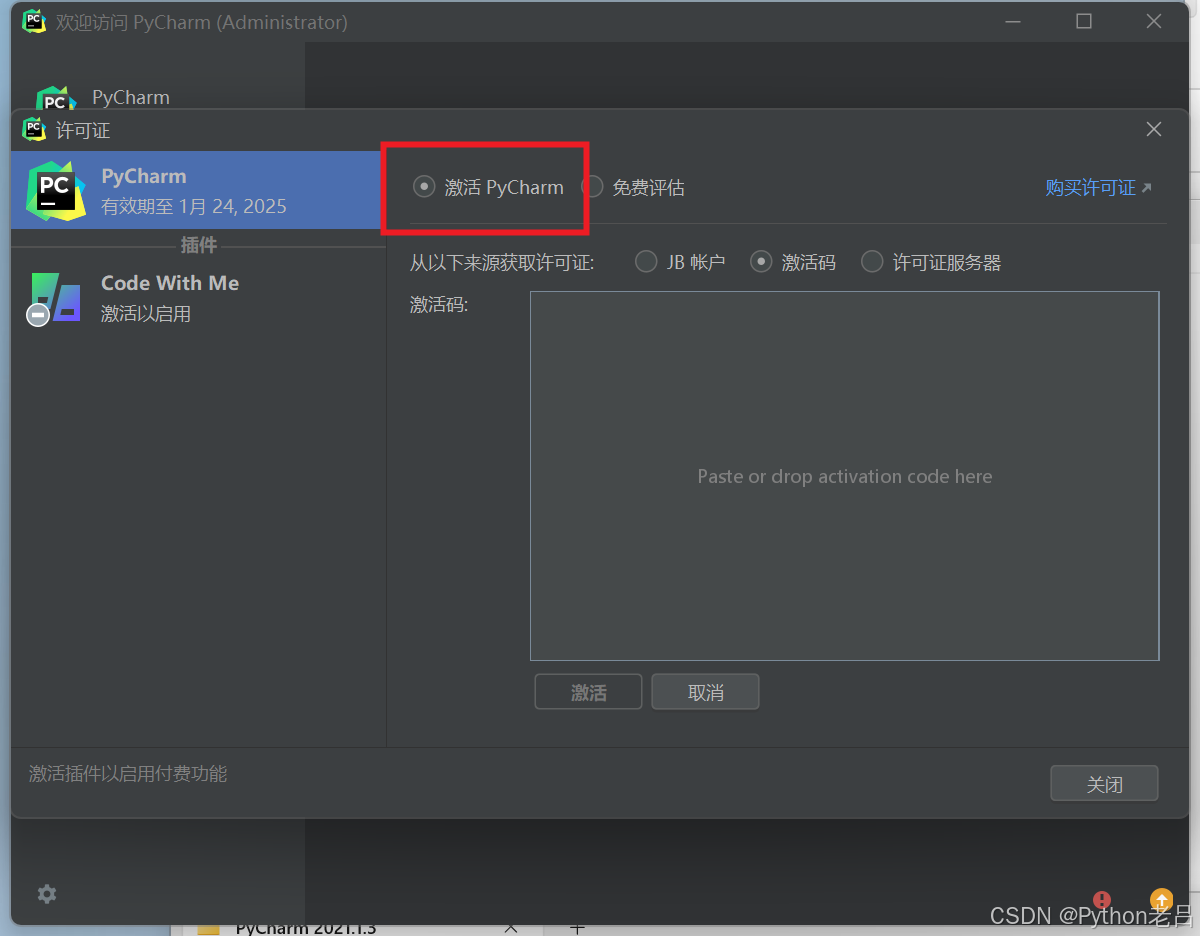Click the 激活码: field label
Viewport: 1200px width, 936px height.
pos(439,304)
